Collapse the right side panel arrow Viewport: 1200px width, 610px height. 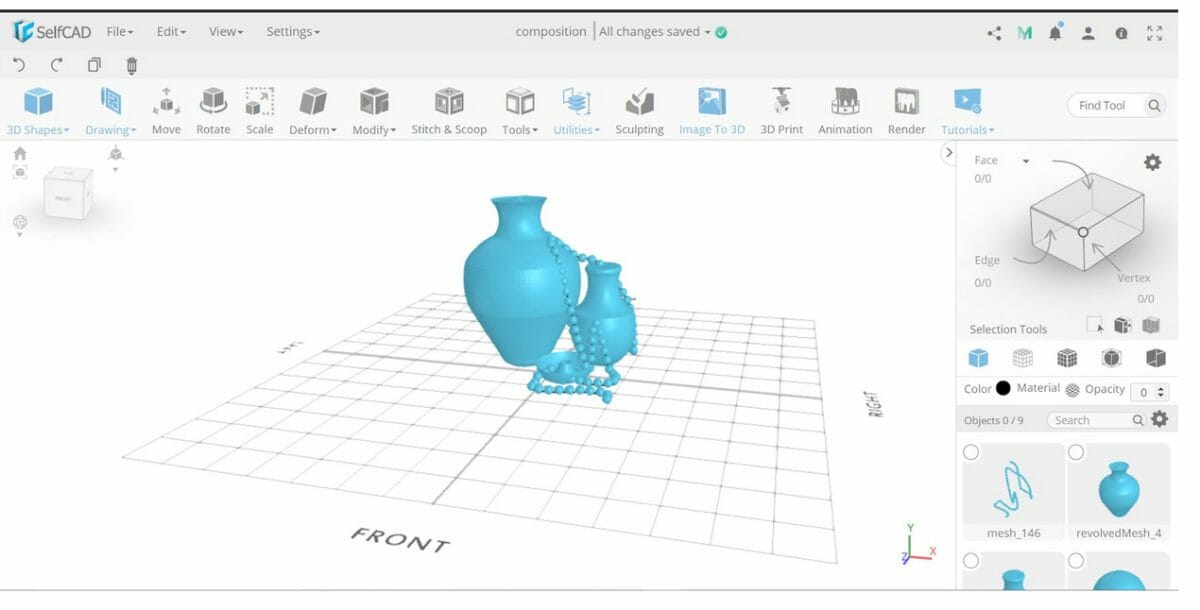coord(949,153)
